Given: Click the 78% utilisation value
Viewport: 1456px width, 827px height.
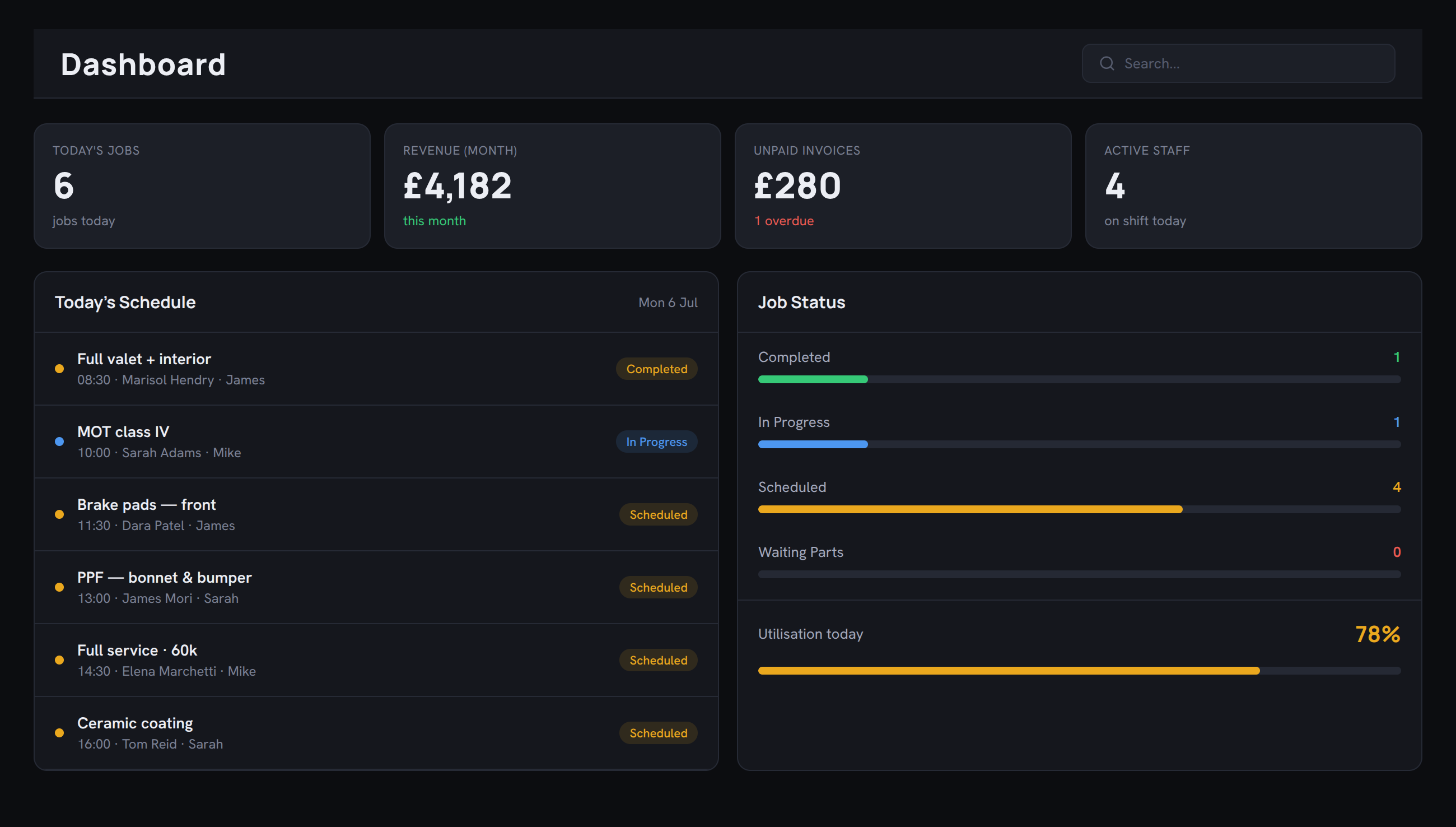Looking at the screenshot, I should tap(1378, 634).
